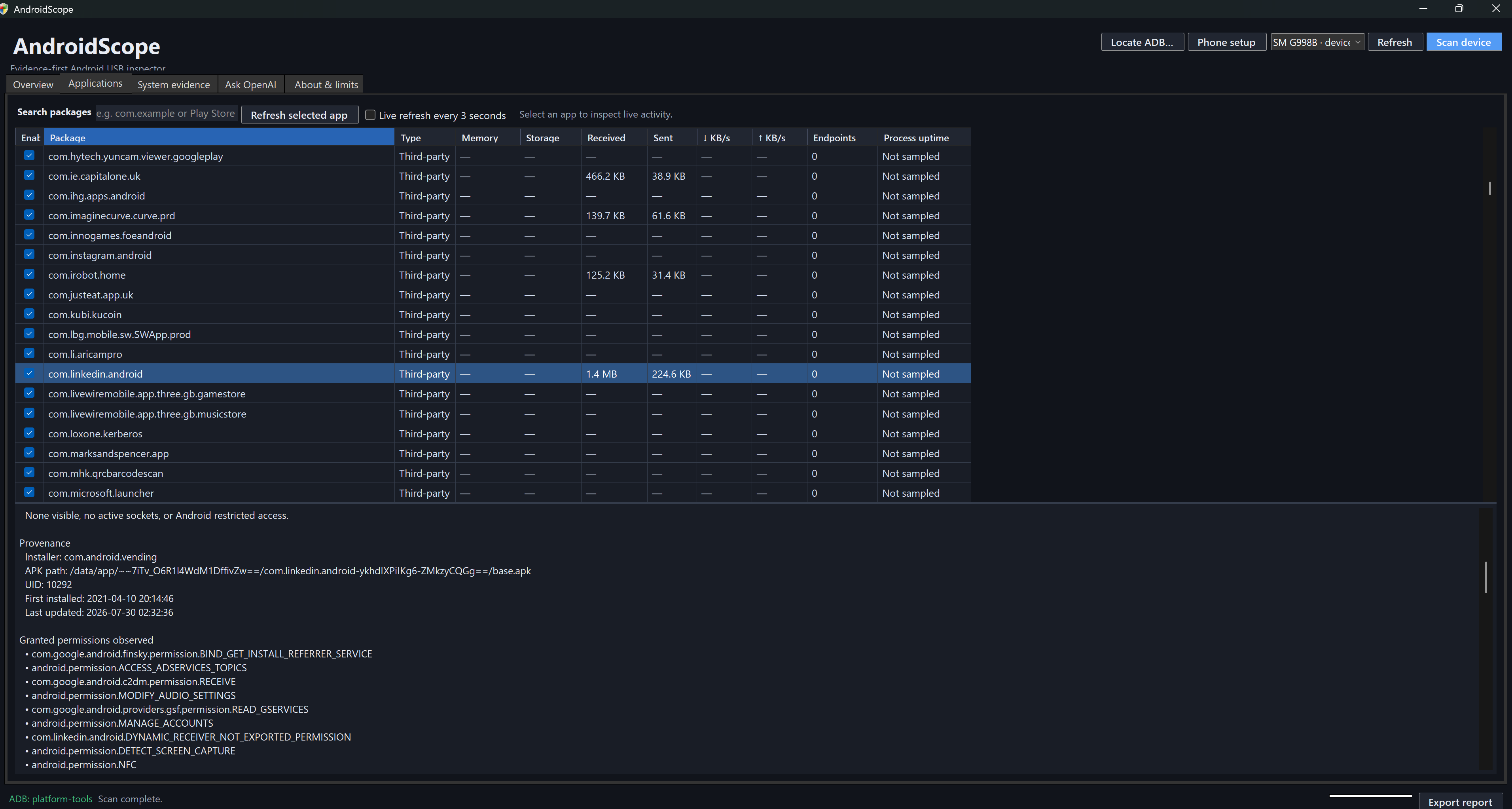Toggle checkbox for com.marksandspencer.app
Viewport: 1512px width, 809px height.
(29, 453)
